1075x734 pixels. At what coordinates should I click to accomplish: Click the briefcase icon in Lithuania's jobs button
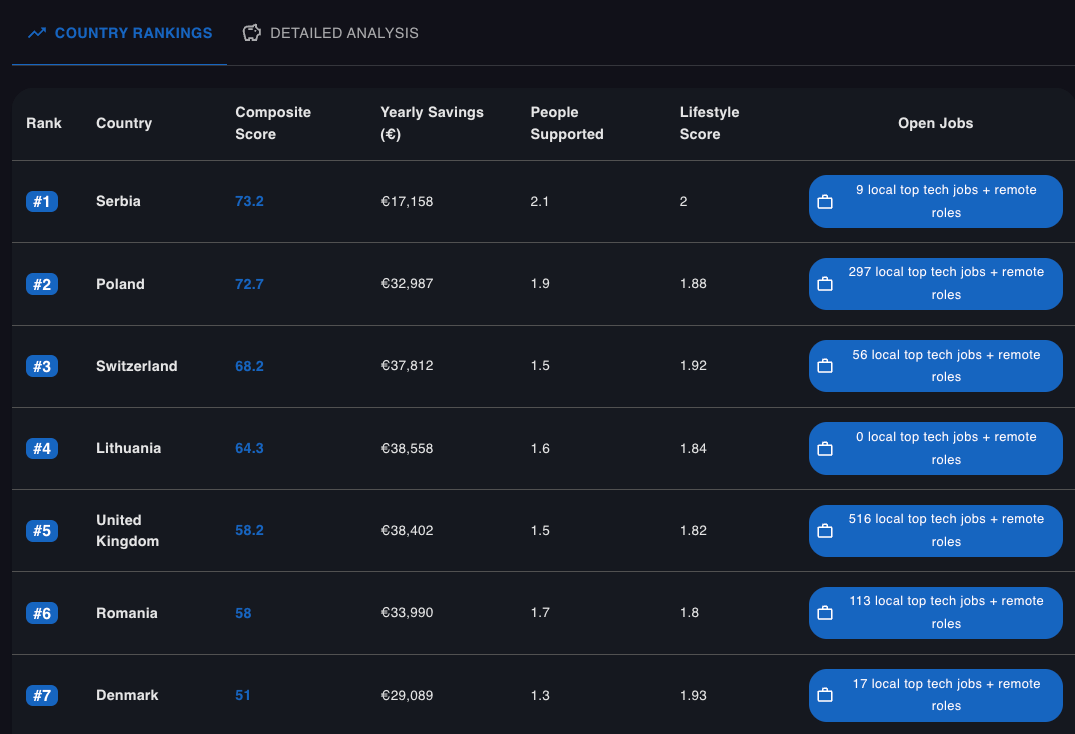coord(825,448)
